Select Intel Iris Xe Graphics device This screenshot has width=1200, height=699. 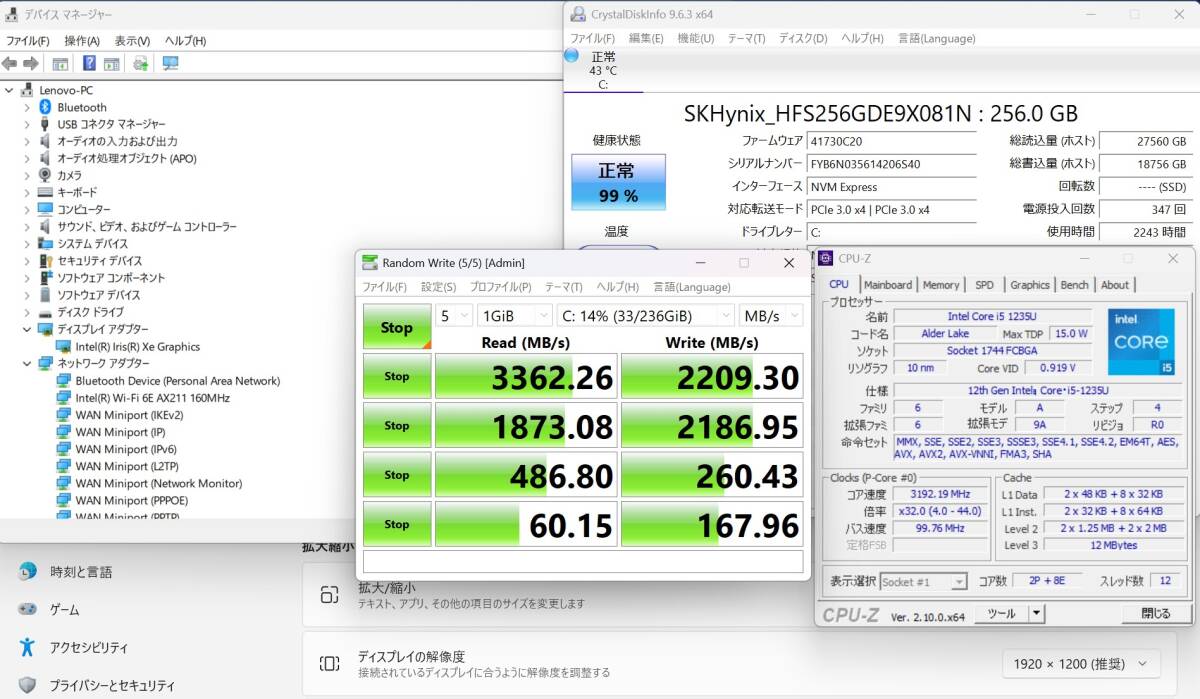pyautogui.click(x=137, y=346)
